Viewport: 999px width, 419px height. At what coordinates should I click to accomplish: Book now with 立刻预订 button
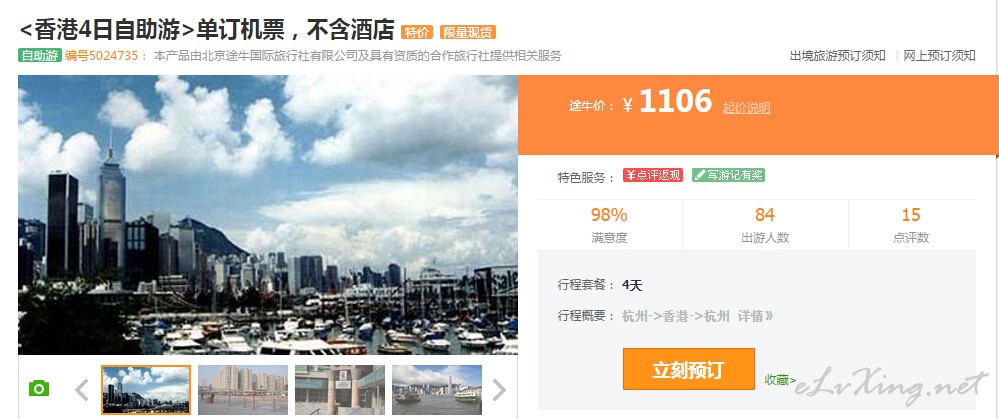point(689,369)
